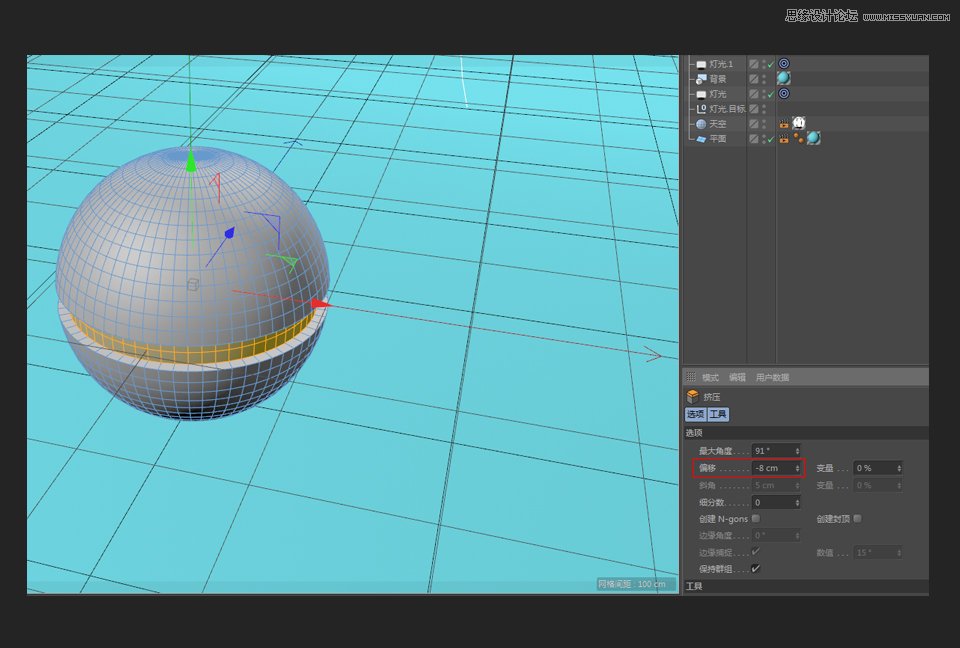Click the phong tag on the 平面 layer
This screenshot has height=648, width=960.
point(800,138)
